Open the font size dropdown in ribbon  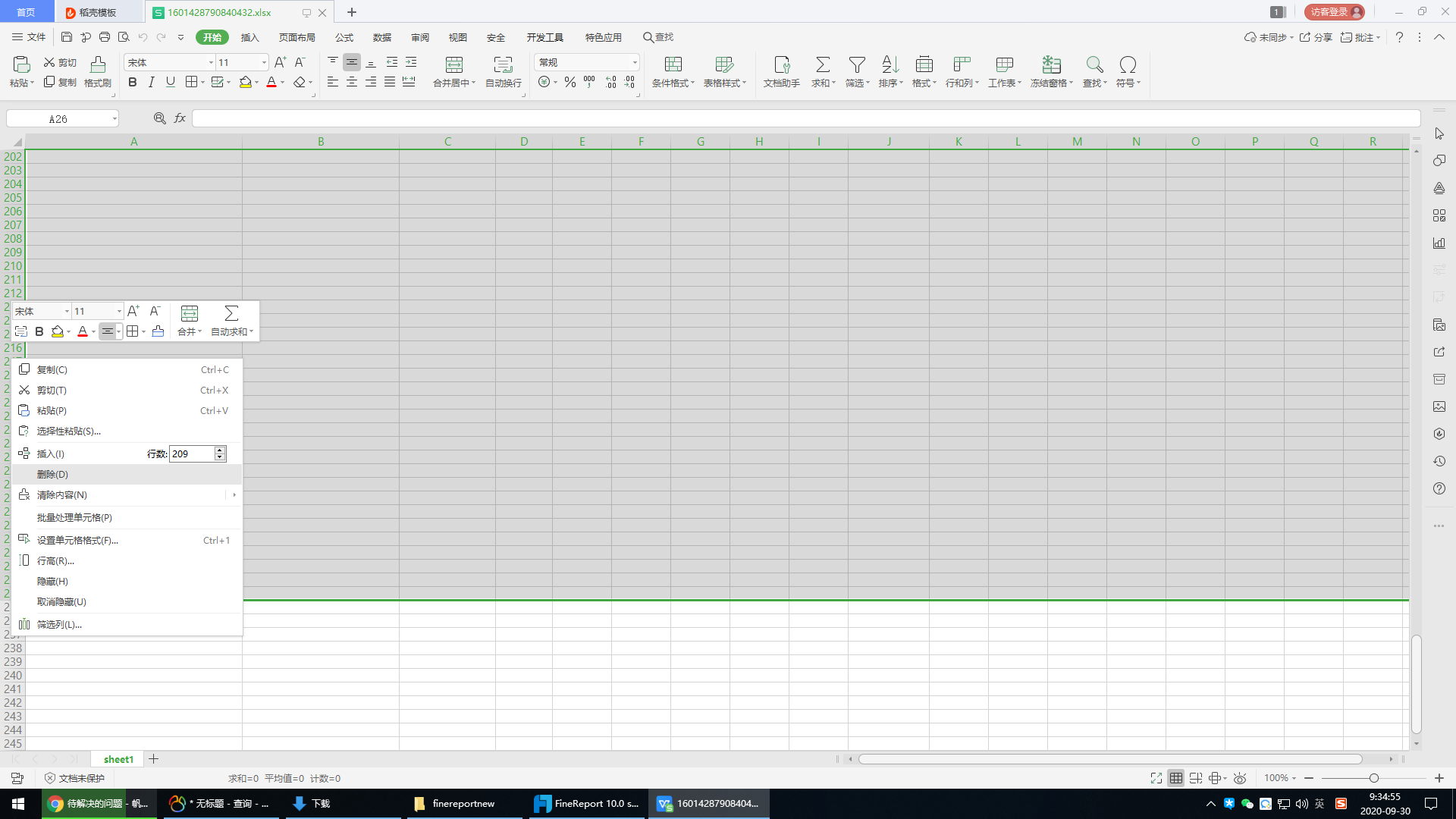tap(264, 63)
